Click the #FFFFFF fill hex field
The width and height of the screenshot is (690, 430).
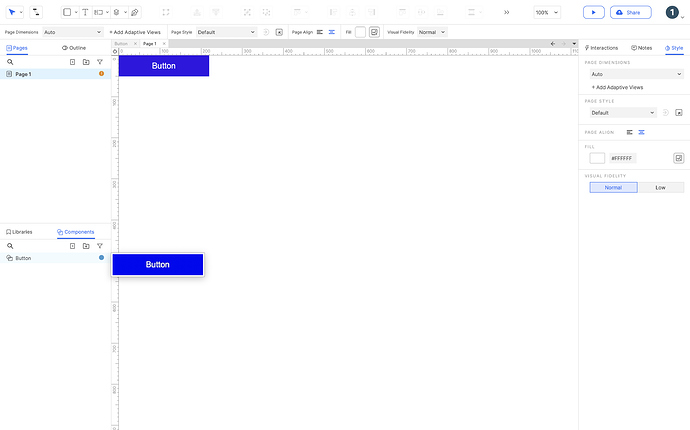tap(622, 158)
